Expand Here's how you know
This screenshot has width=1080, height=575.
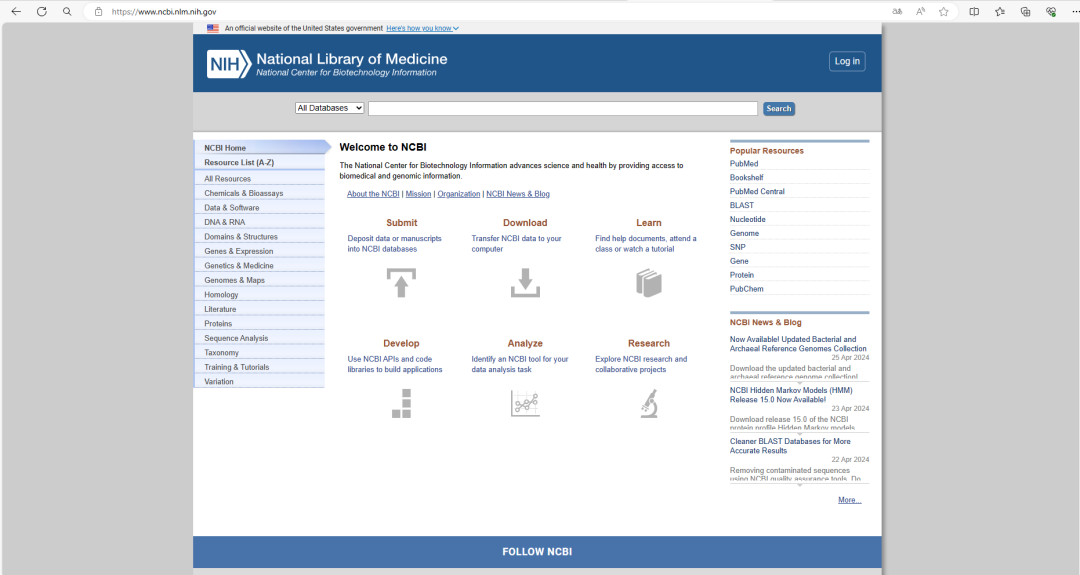coord(422,28)
